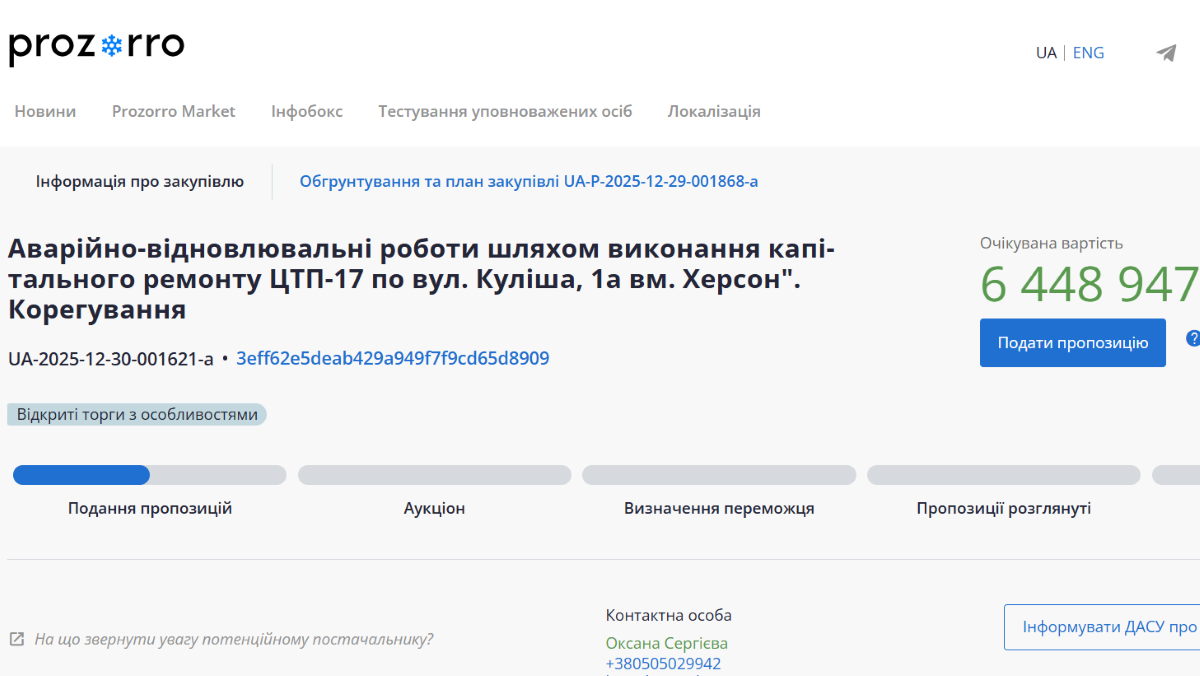
Task: Click the tender hash 3eff62e5deab link
Action: point(392,358)
